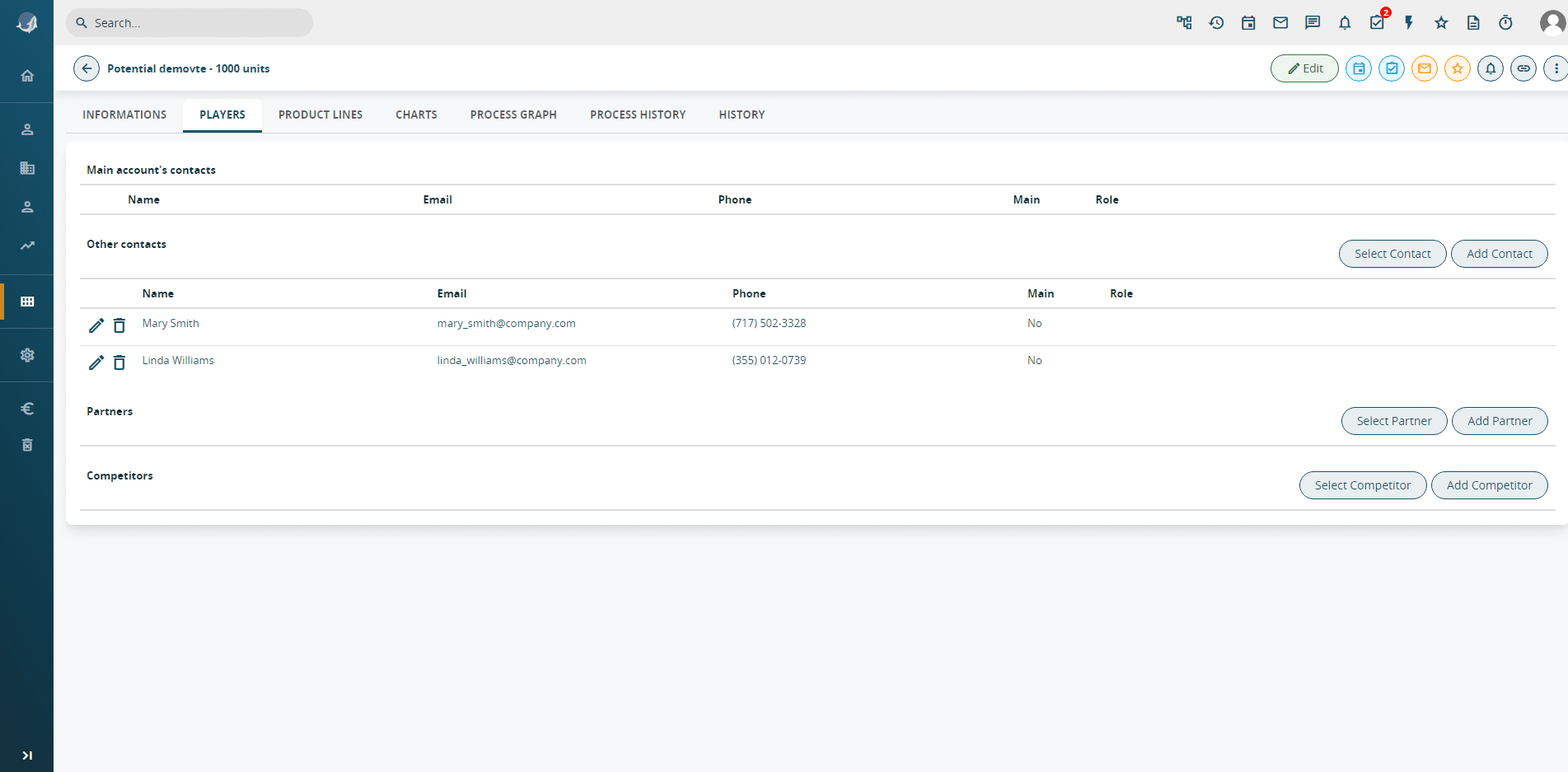Go back with the arrow button
Image resolution: width=1568 pixels, height=772 pixels.
(87, 68)
